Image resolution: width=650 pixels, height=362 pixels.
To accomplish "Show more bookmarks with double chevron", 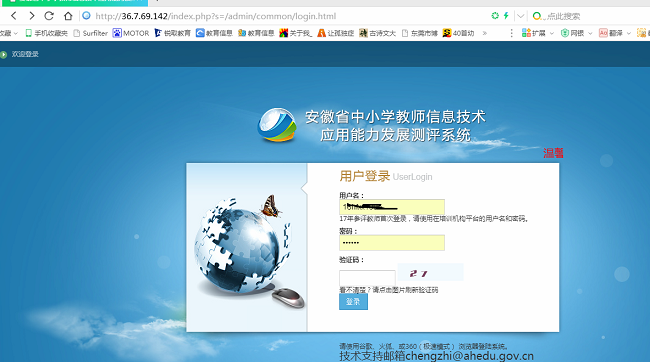I will point(485,33).
